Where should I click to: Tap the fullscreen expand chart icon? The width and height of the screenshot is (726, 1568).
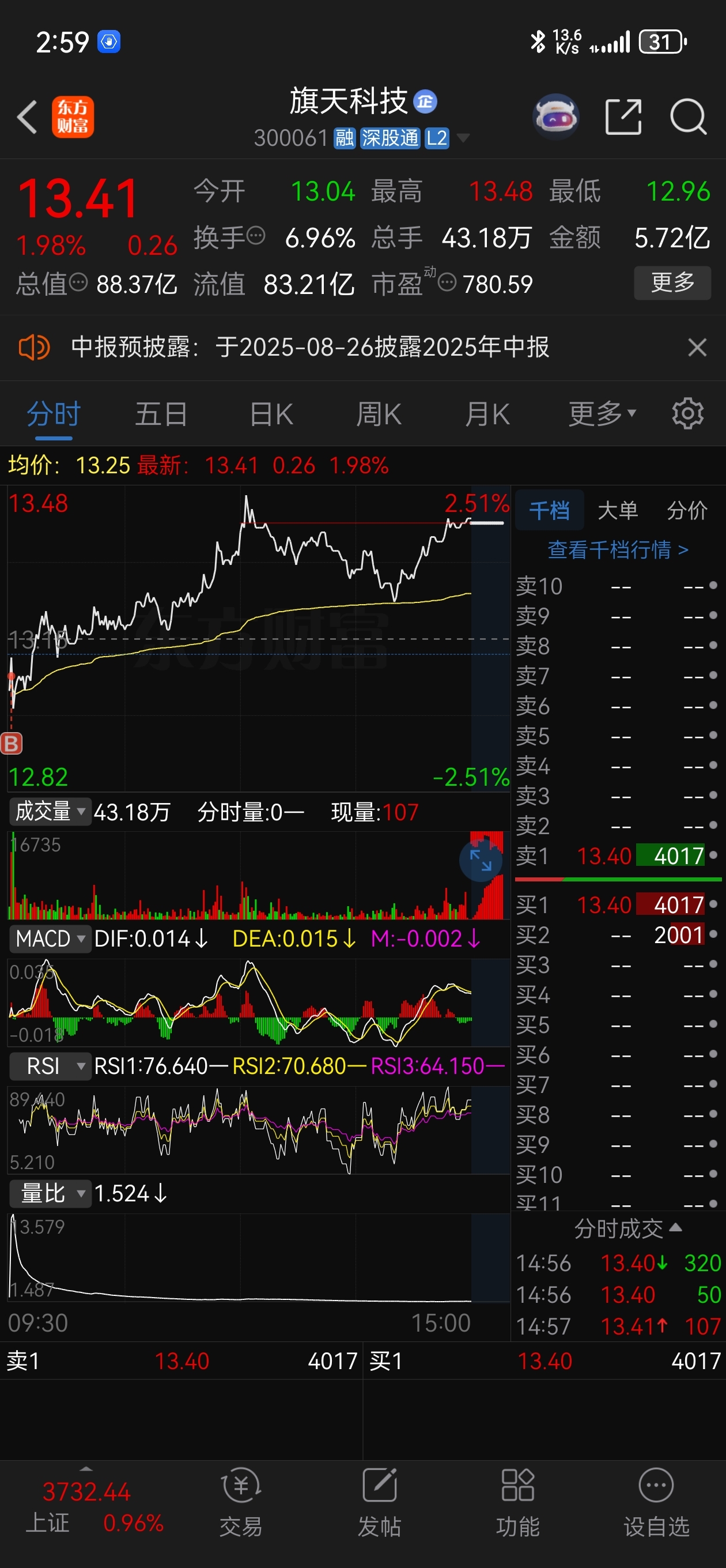pyautogui.click(x=481, y=860)
